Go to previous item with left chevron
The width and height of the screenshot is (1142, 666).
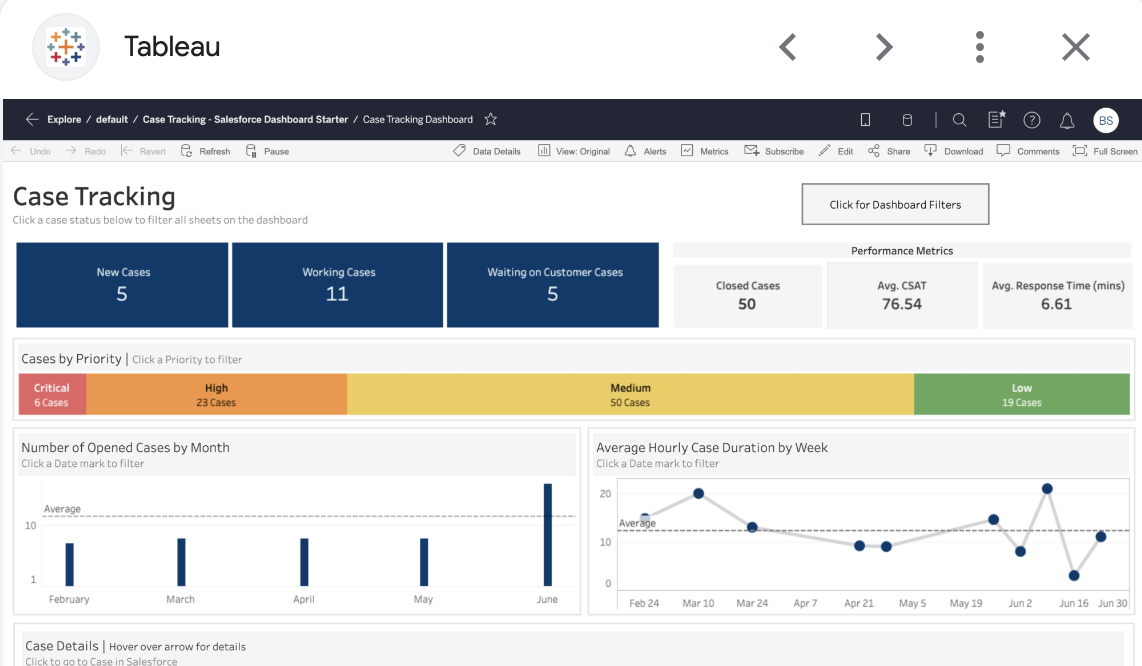[x=787, y=47]
